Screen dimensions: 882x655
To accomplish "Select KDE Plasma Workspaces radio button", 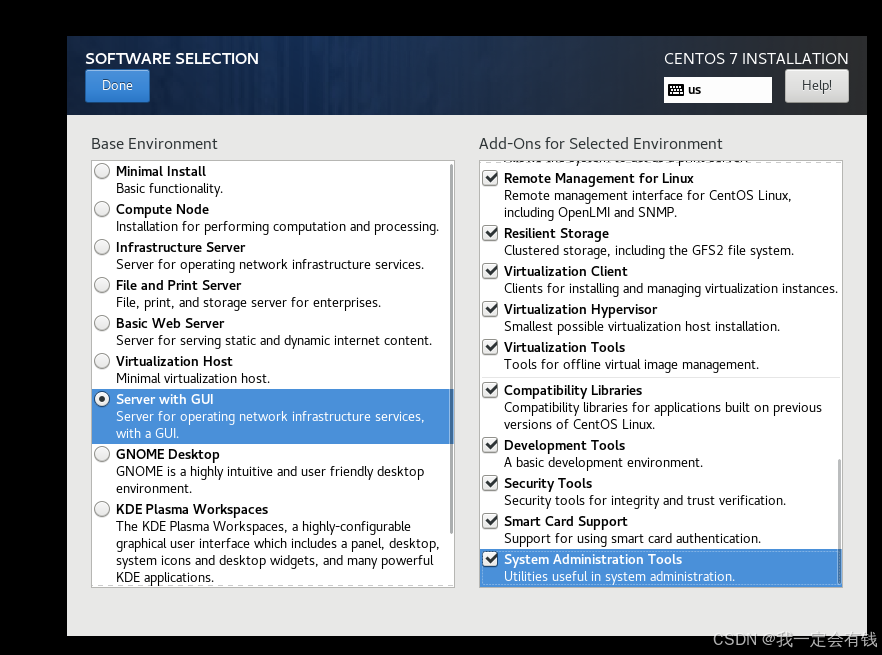I will point(102,509).
